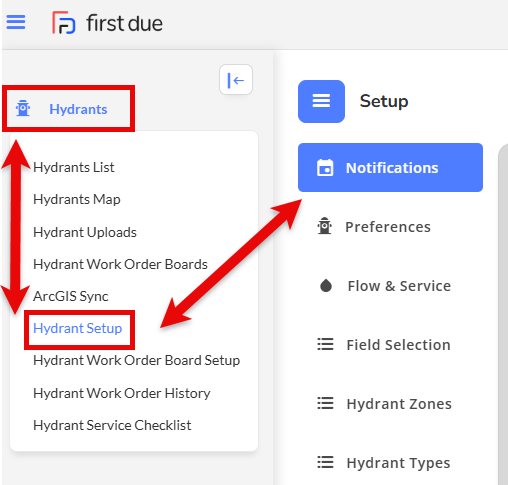The image size is (508, 485).
Task: Open Hydrant Work Order Boards
Action: [x=120, y=264]
